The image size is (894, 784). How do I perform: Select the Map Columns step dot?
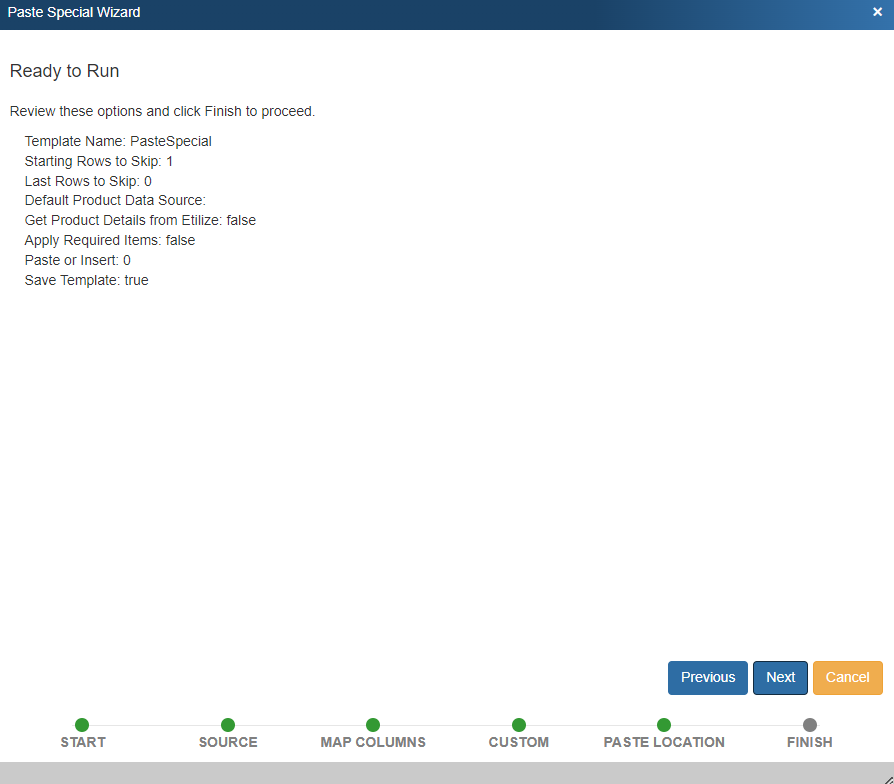tap(373, 725)
